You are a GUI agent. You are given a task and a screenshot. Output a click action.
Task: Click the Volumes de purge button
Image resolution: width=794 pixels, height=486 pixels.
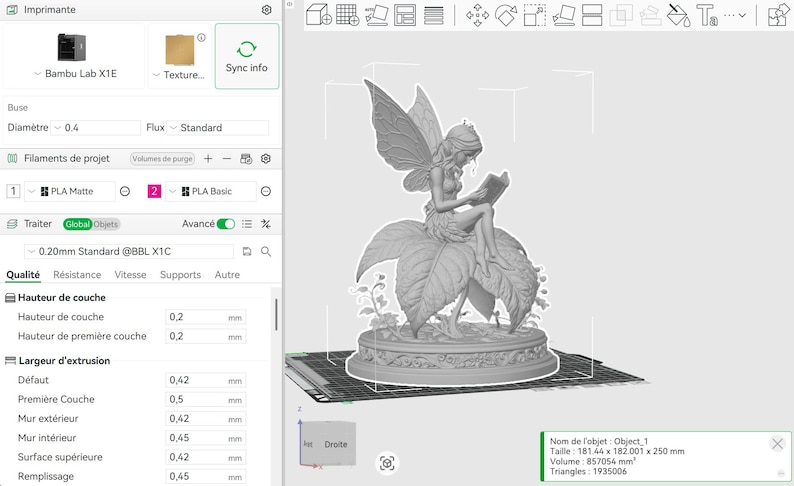pyautogui.click(x=163, y=158)
